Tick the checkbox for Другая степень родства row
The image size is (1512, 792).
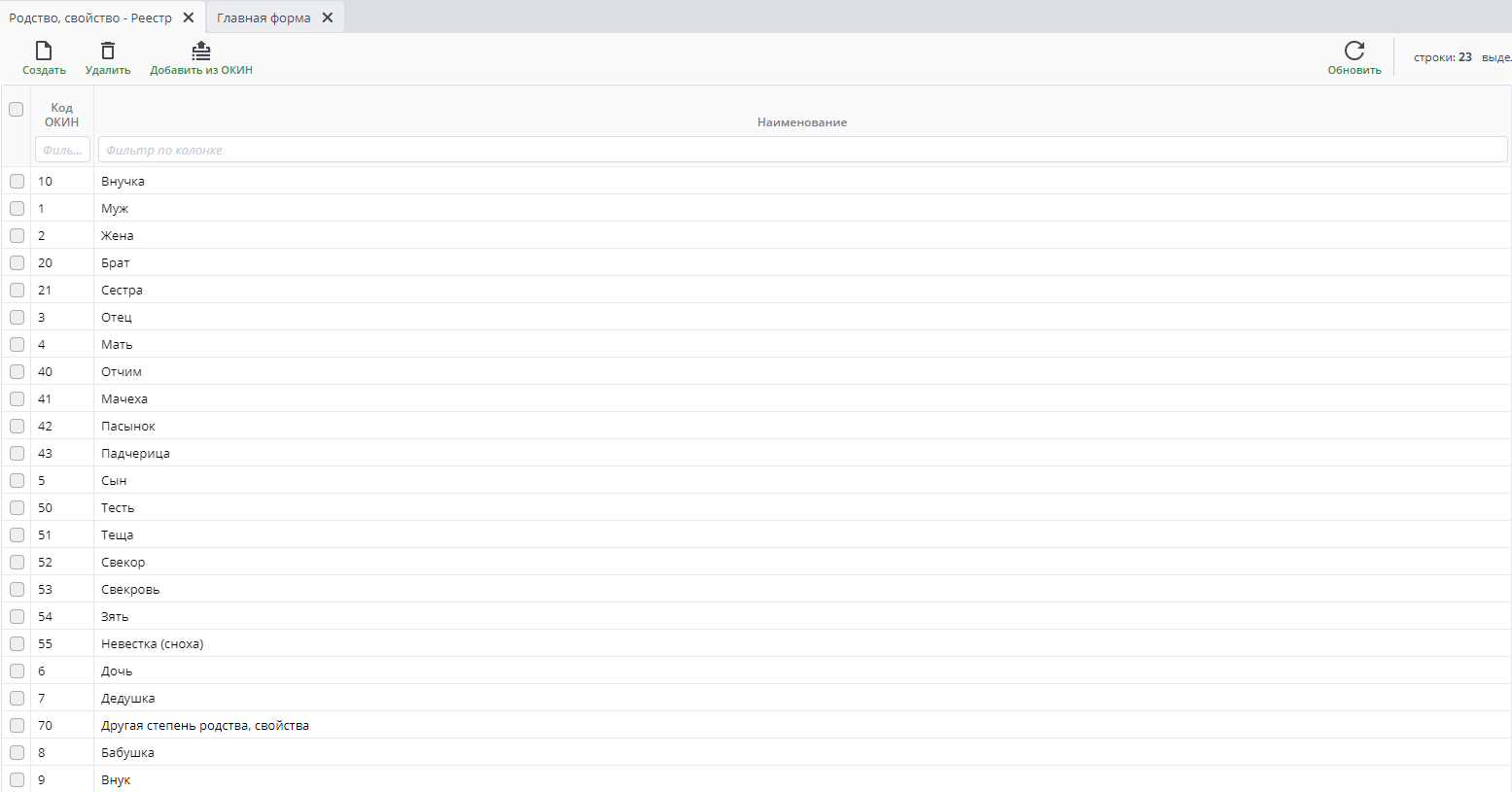(x=17, y=725)
